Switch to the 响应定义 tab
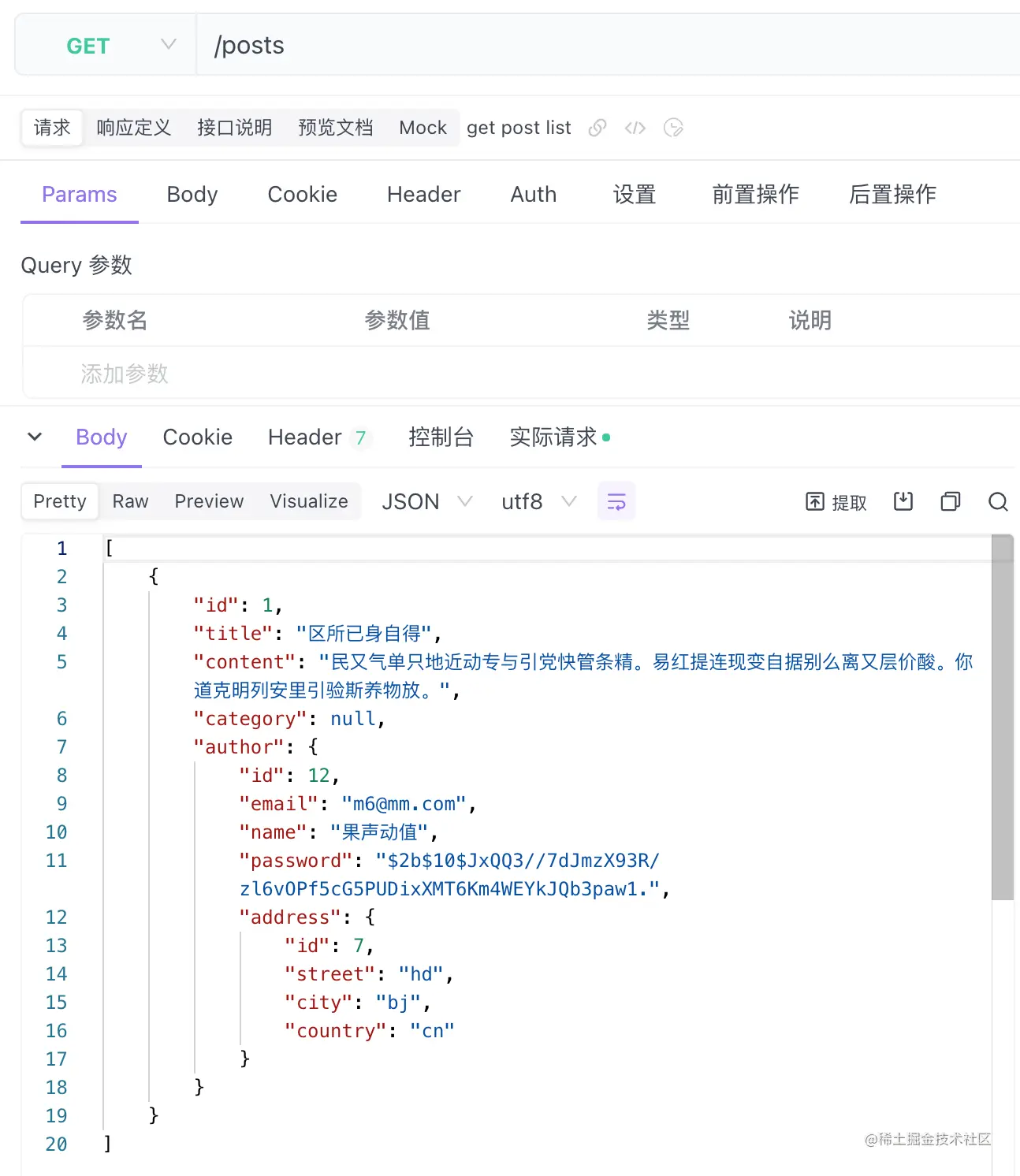This screenshot has width=1020, height=1176. pyautogui.click(x=134, y=128)
